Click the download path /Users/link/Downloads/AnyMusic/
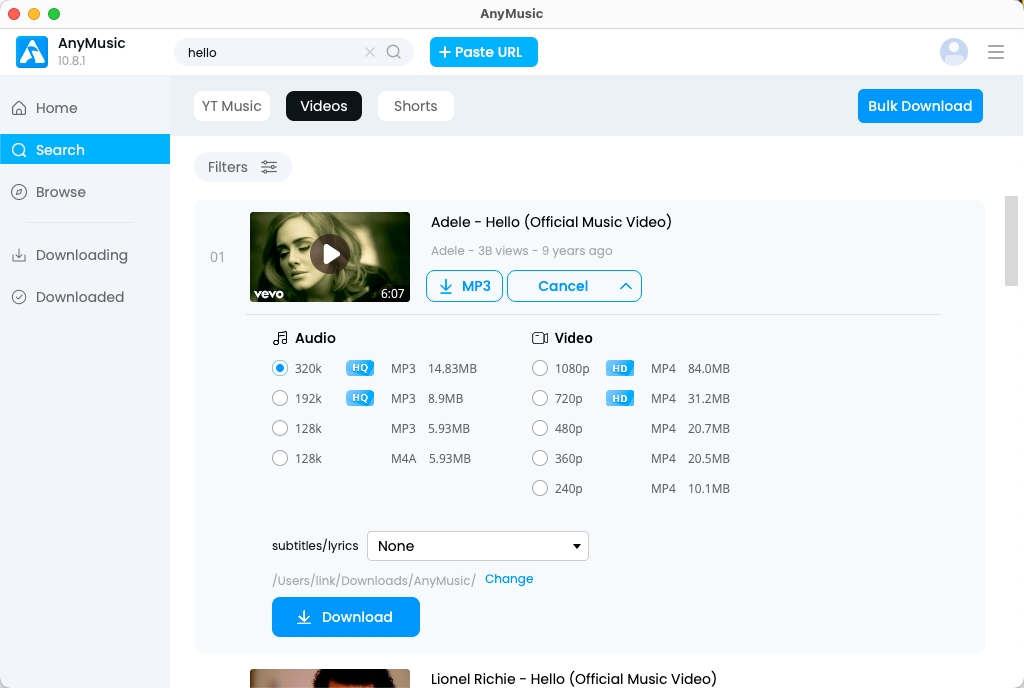 tap(374, 580)
